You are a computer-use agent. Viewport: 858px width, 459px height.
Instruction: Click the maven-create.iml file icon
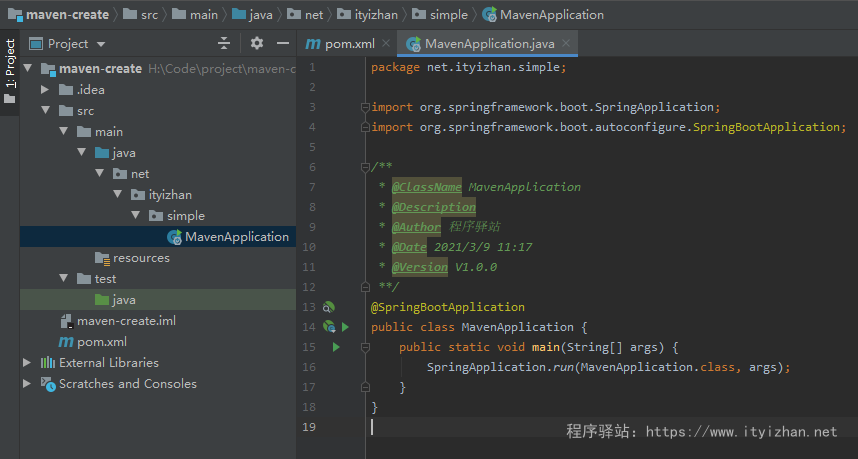point(66,321)
